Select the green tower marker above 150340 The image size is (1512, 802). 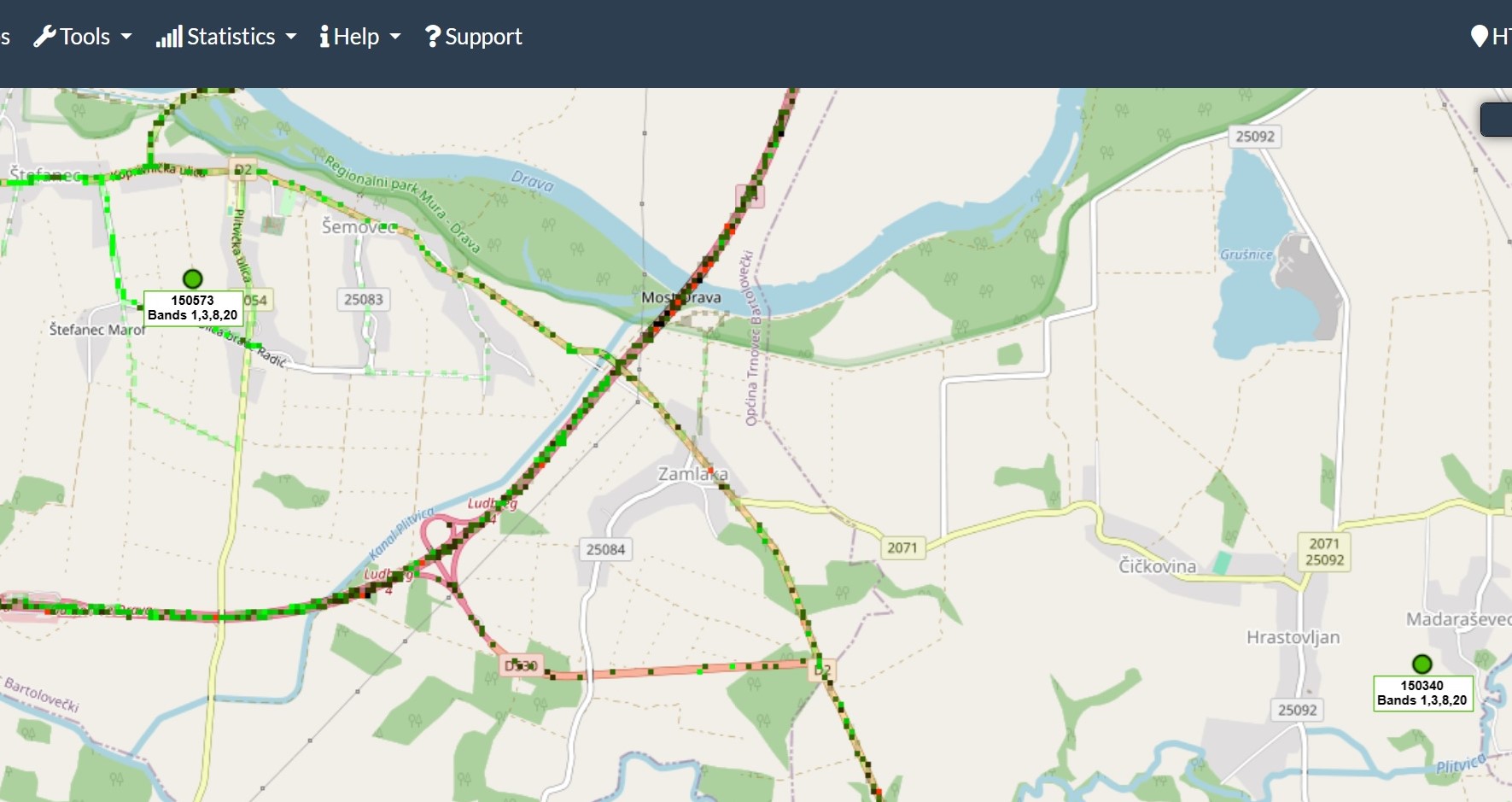pyautogui.click(x=1422, y=664)
